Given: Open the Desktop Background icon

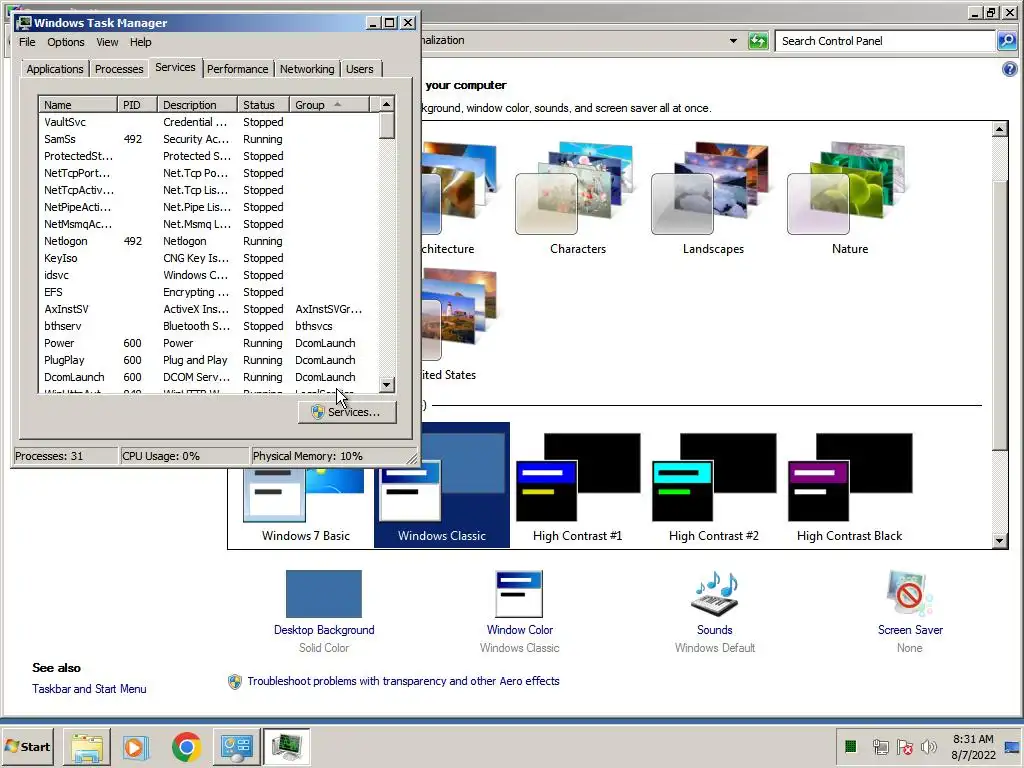Looking at the screenshot, I should (324, 594).
